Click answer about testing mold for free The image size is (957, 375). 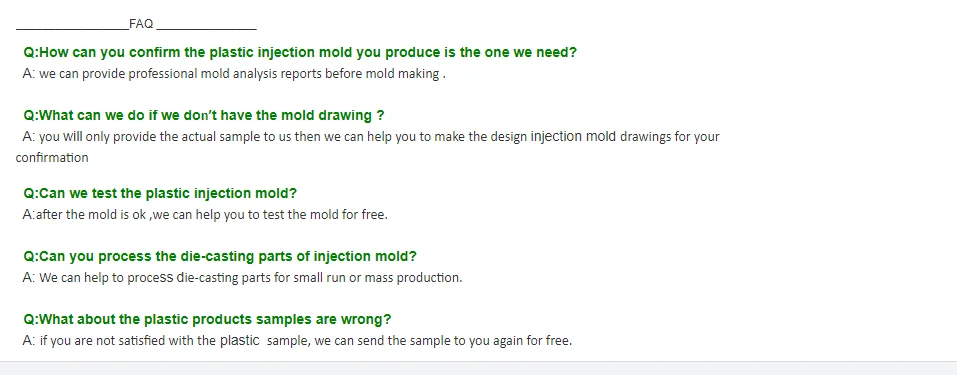(205, 215)
